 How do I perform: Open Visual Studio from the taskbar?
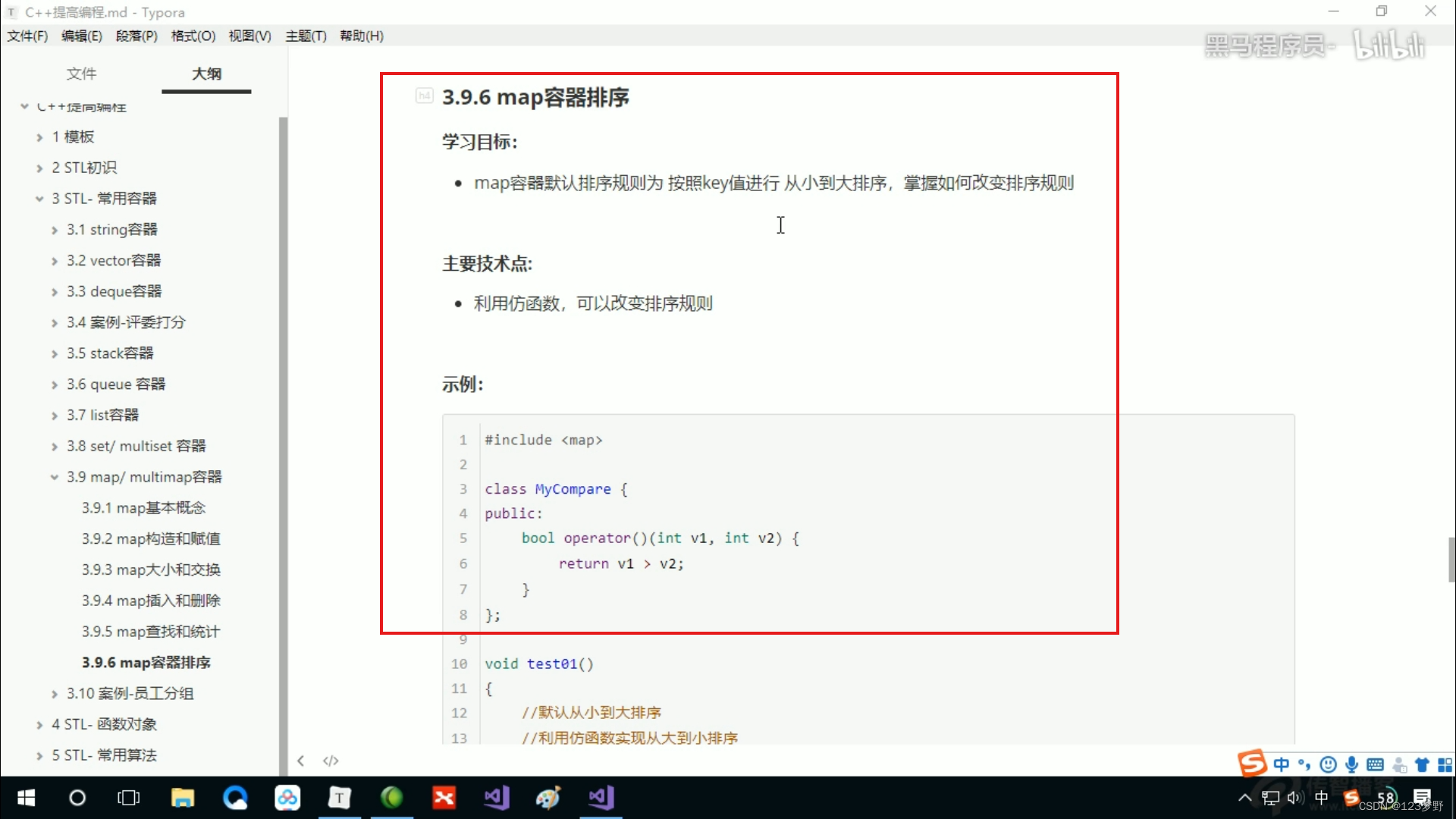pyautogui.click(x=497, y=798)
